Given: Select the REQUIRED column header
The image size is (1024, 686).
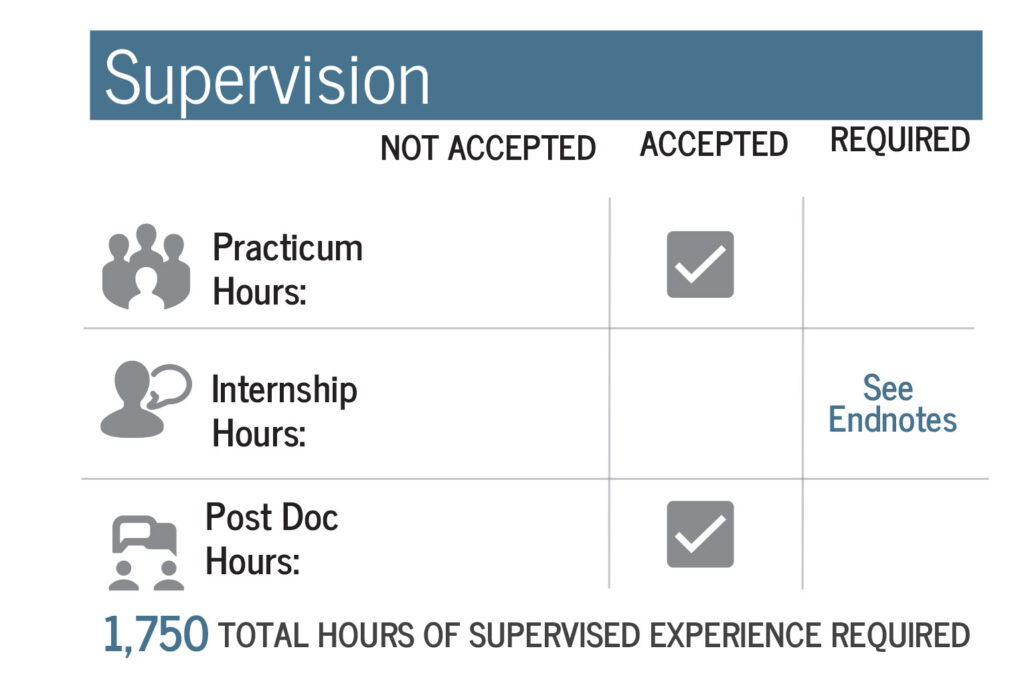Looking at the screenshot, I should click(900, 140).
